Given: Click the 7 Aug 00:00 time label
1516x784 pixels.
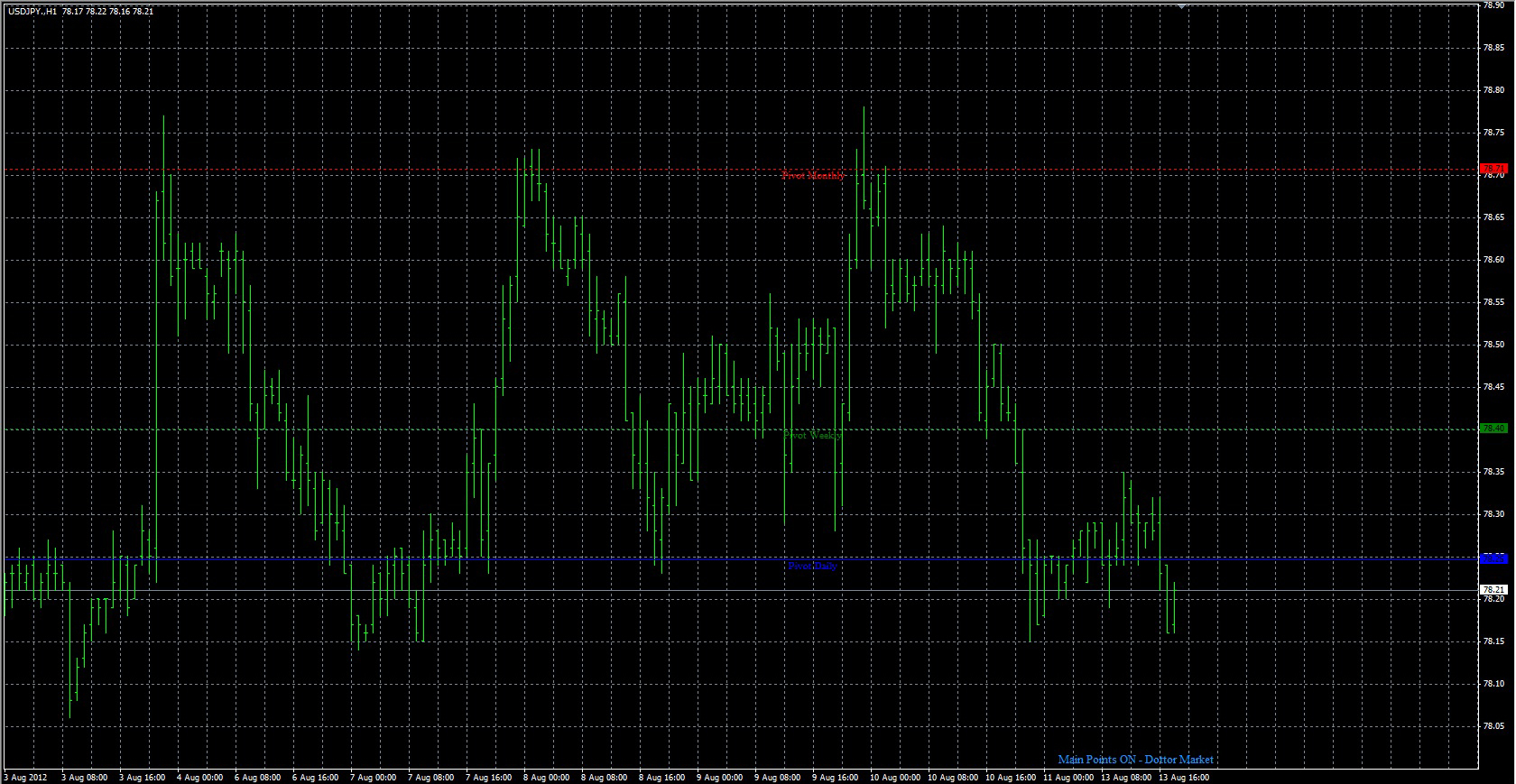Looking at the screenshot, I should [374, 778].
